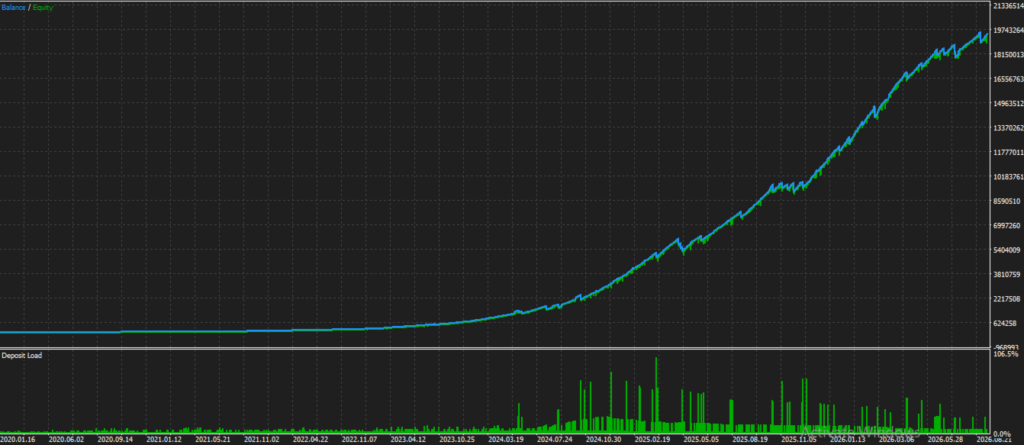Click the 2021.05.21 date label
This screenshot has width=1024, height=445.
pyautogui.click(x=212, y=440)
